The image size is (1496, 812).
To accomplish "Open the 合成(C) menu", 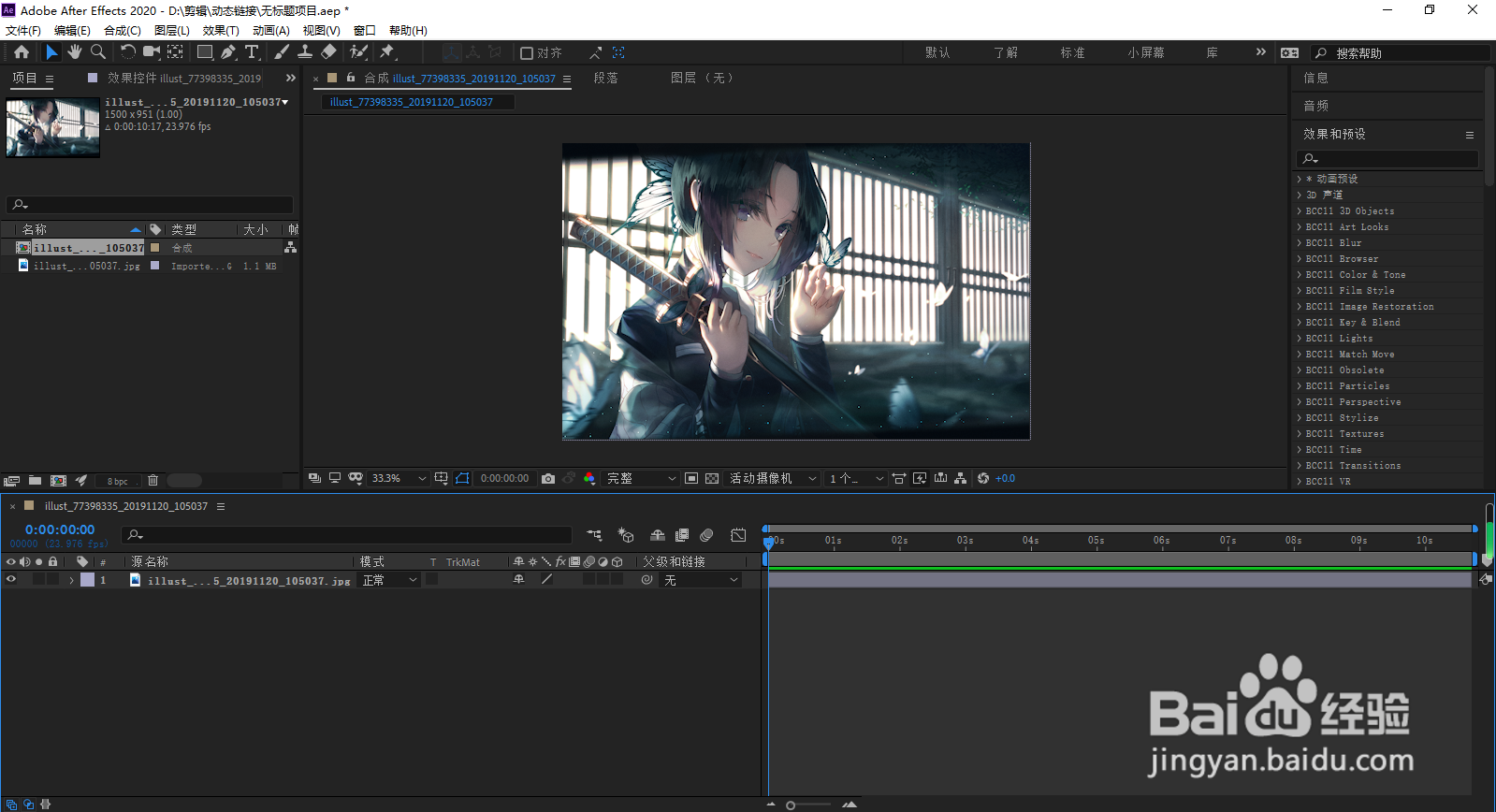I will tap(123, 30).
